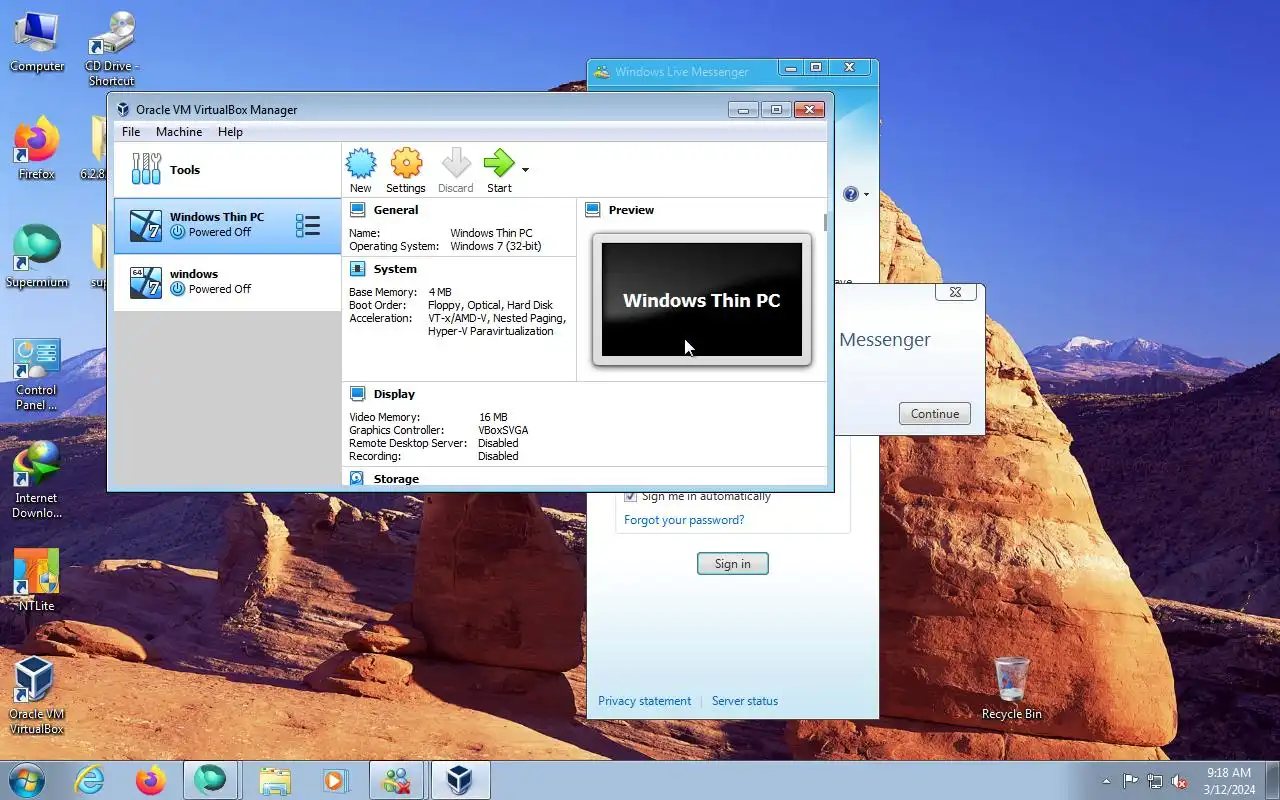Open the Supermium desktop shortcut
Screen dimensions: 1280x800
click(x=37, y=258)
